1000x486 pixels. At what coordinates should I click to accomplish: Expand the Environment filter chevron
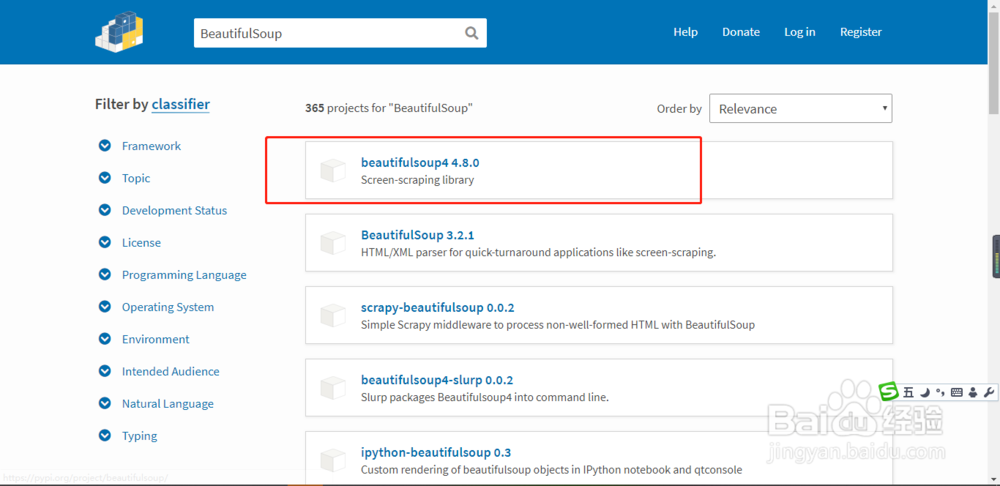(x=105, y=339)
